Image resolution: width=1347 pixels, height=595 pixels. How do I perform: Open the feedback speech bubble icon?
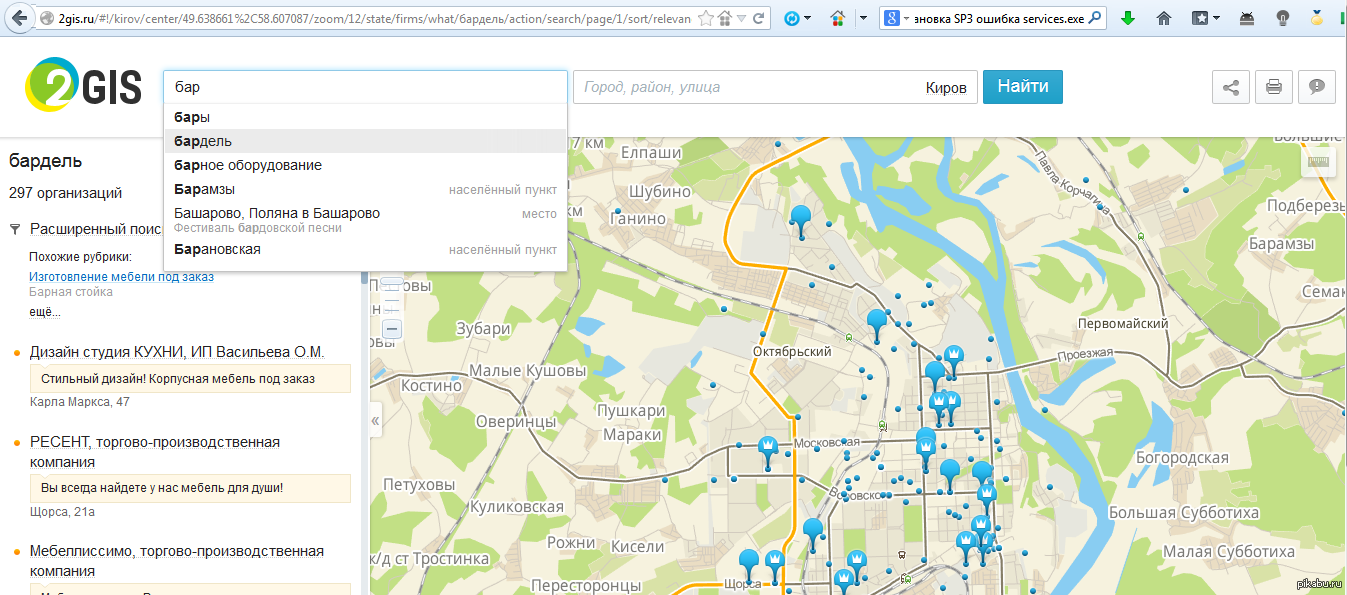pos(1317,87)
